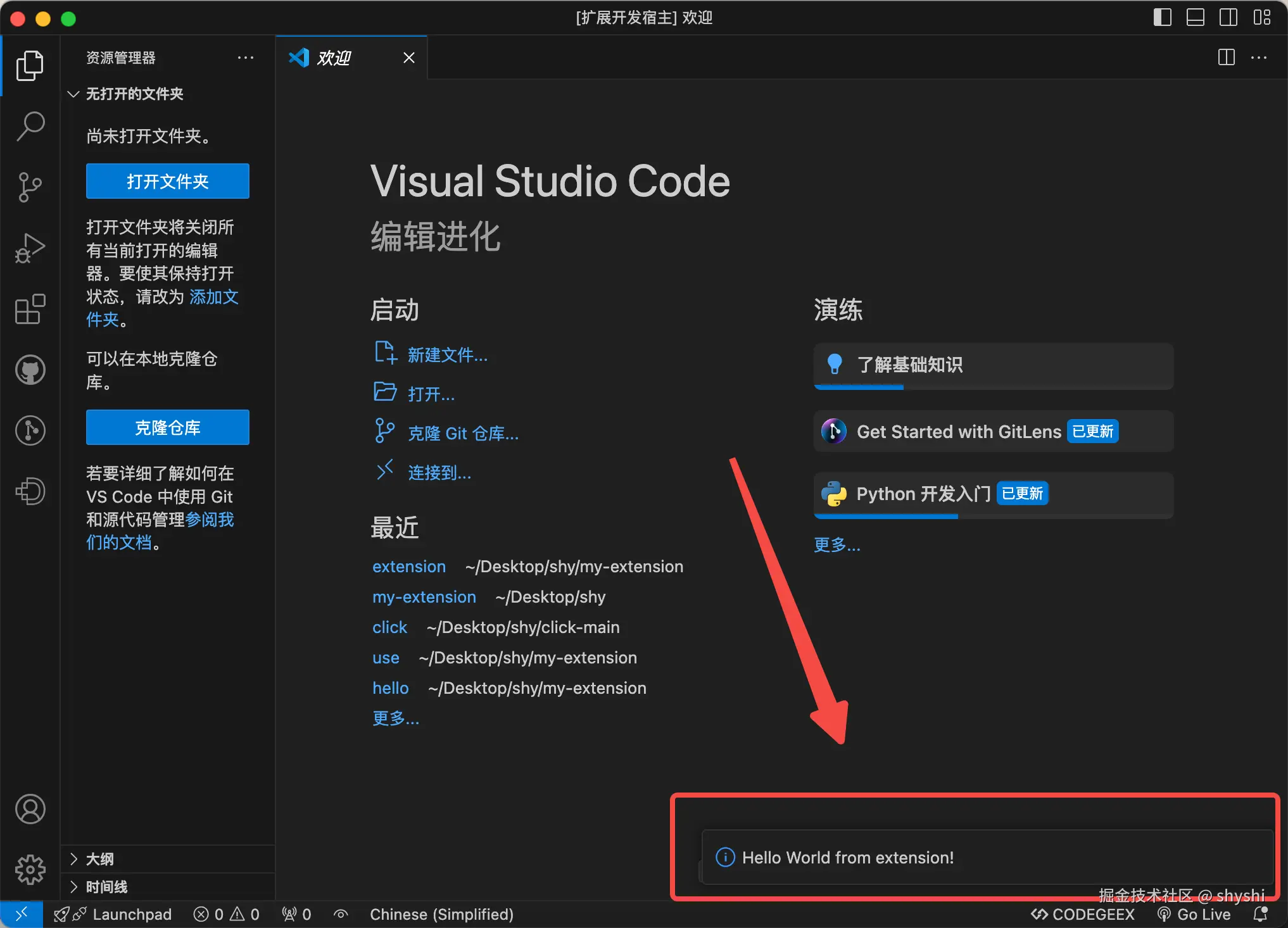Viewport: 1288px width, 928px height.
Task: Open the Accounts icon in activity bar
Action: (x=30, y=809)
